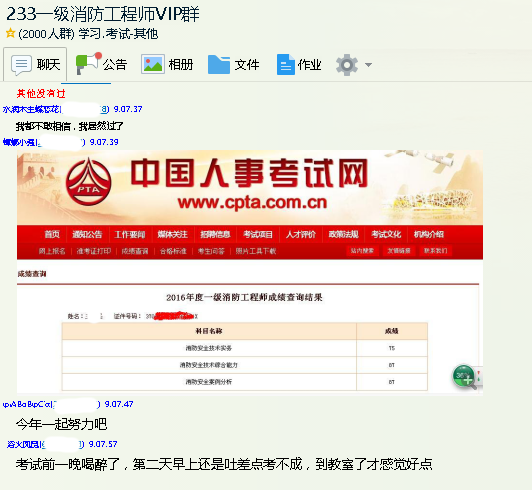Click the red PTA logo
The height and width of the screenshot is (490, 532).
pyautogui.click(x=89, y=182)
